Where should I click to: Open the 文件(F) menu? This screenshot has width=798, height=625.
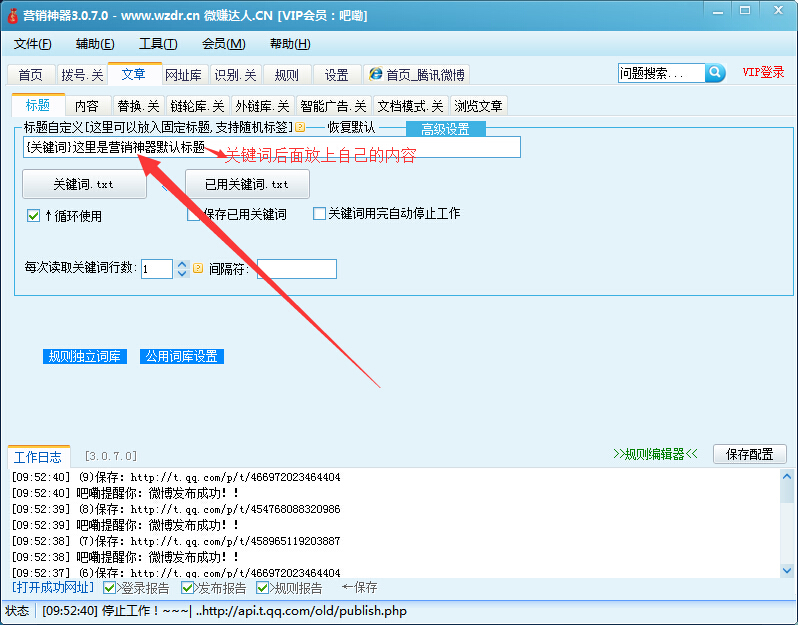(33, 44)
